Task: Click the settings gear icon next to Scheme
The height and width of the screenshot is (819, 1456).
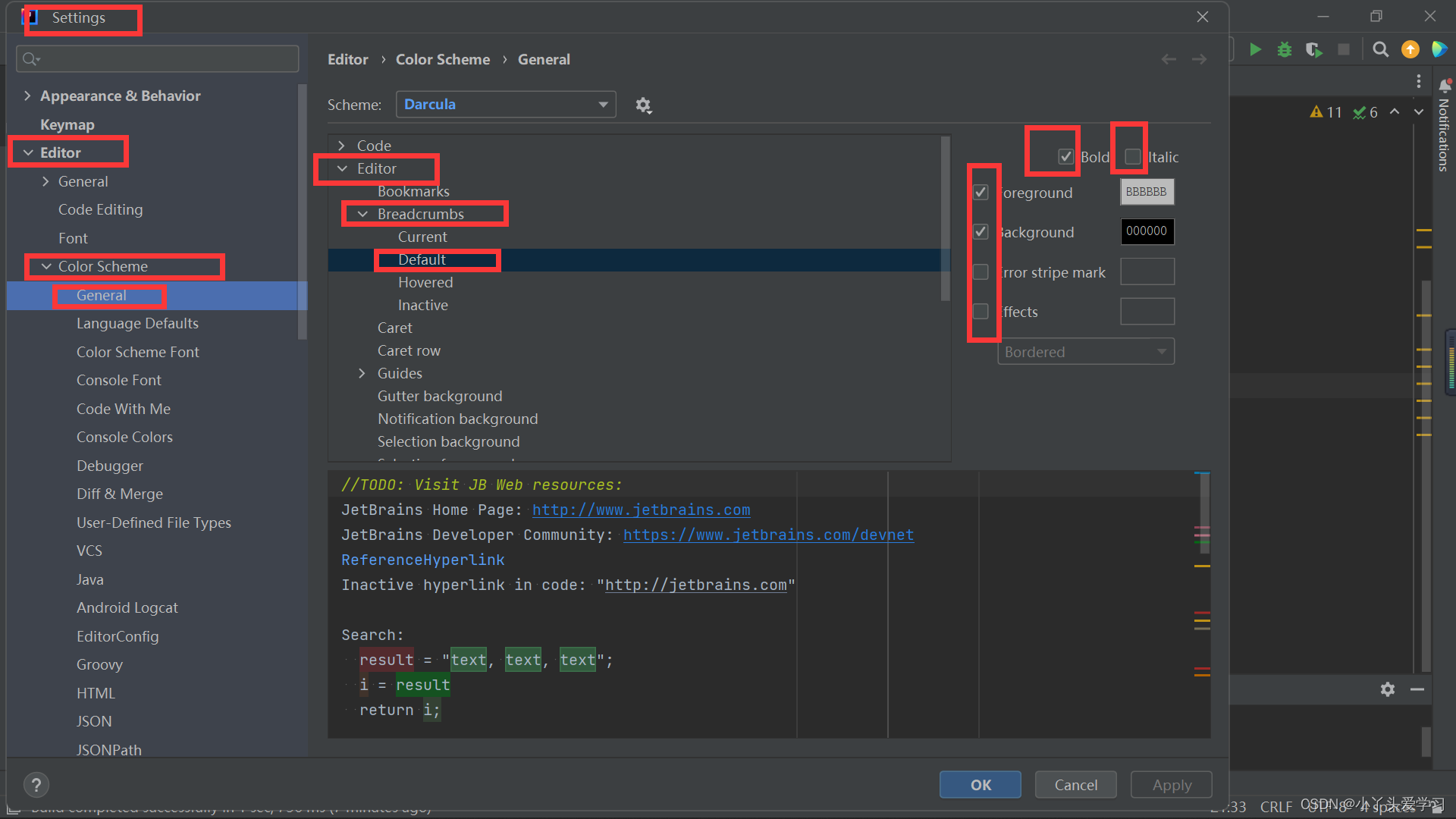Action: click(x=643, y=103)
